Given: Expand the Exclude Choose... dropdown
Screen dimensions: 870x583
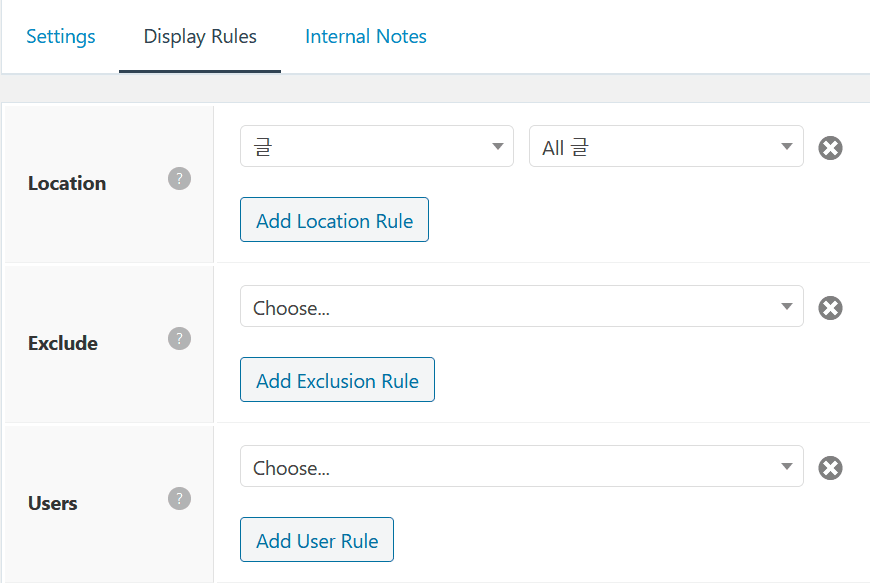Looking at the screenshot, I should tap(521, 307).
